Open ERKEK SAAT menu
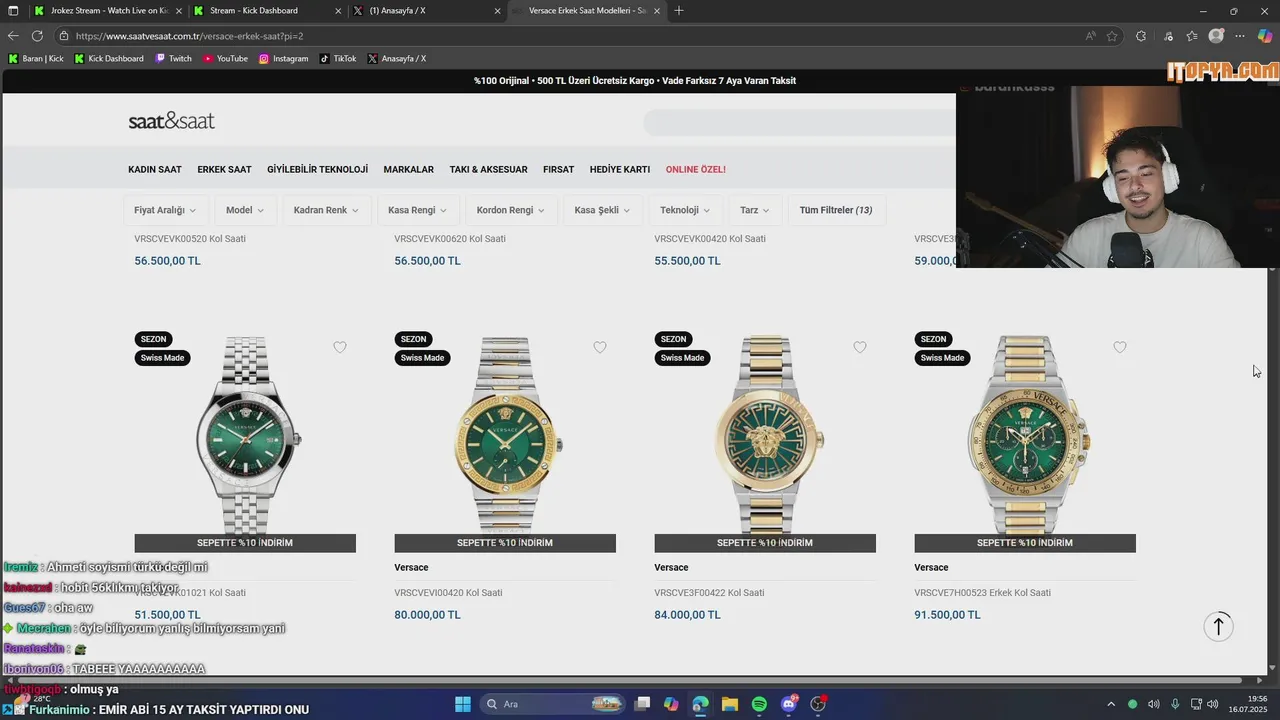Viewport: 1280px width, 720px height. (224, 169)
